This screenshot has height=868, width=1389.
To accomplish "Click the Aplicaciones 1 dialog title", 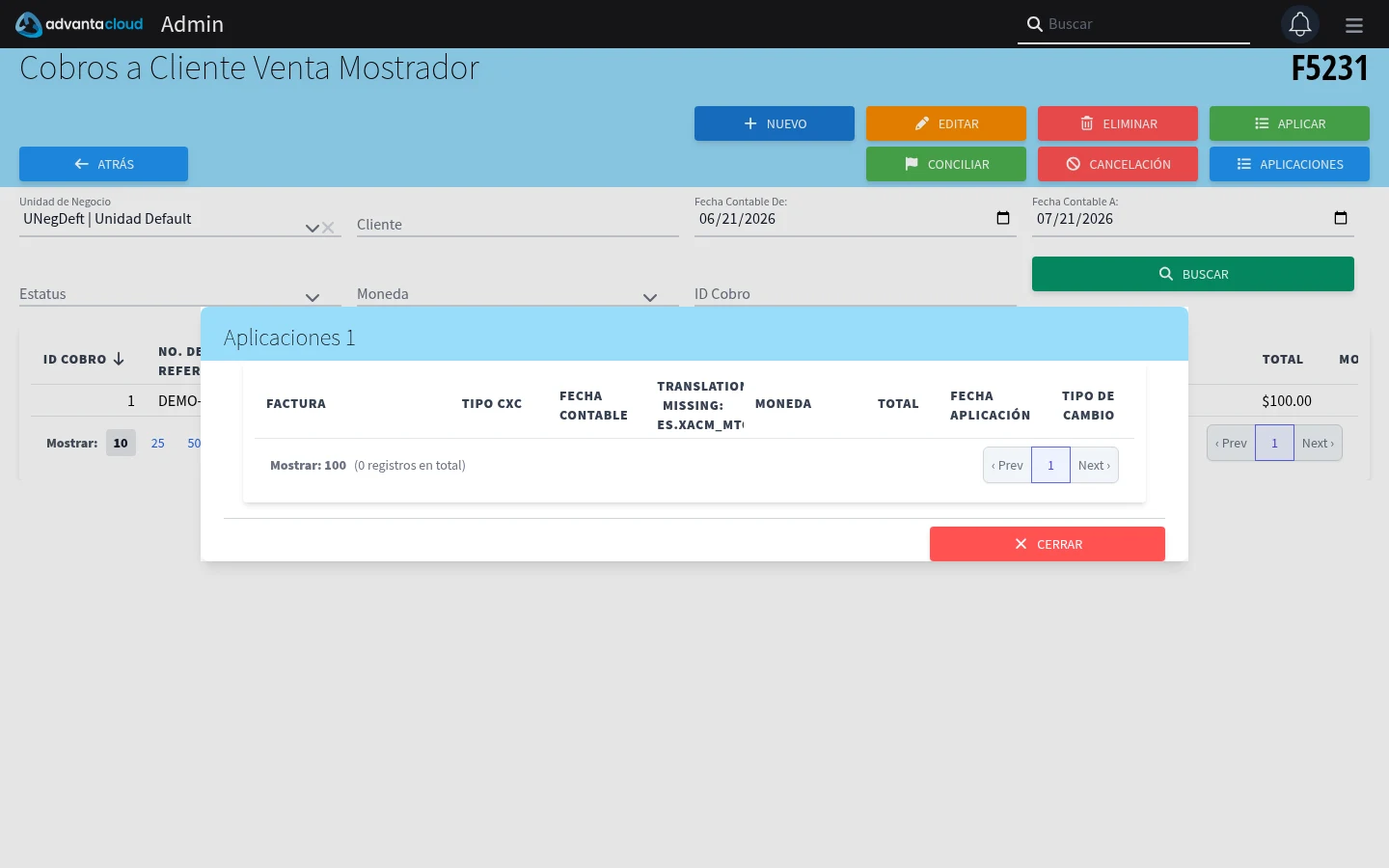I will coord(289,338).
